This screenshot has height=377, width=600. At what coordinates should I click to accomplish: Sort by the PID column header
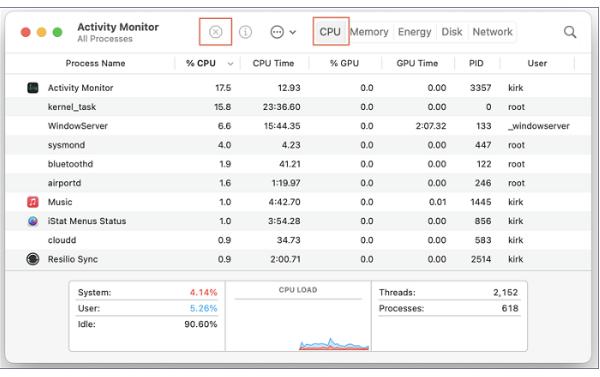click(x=476, y=63)
